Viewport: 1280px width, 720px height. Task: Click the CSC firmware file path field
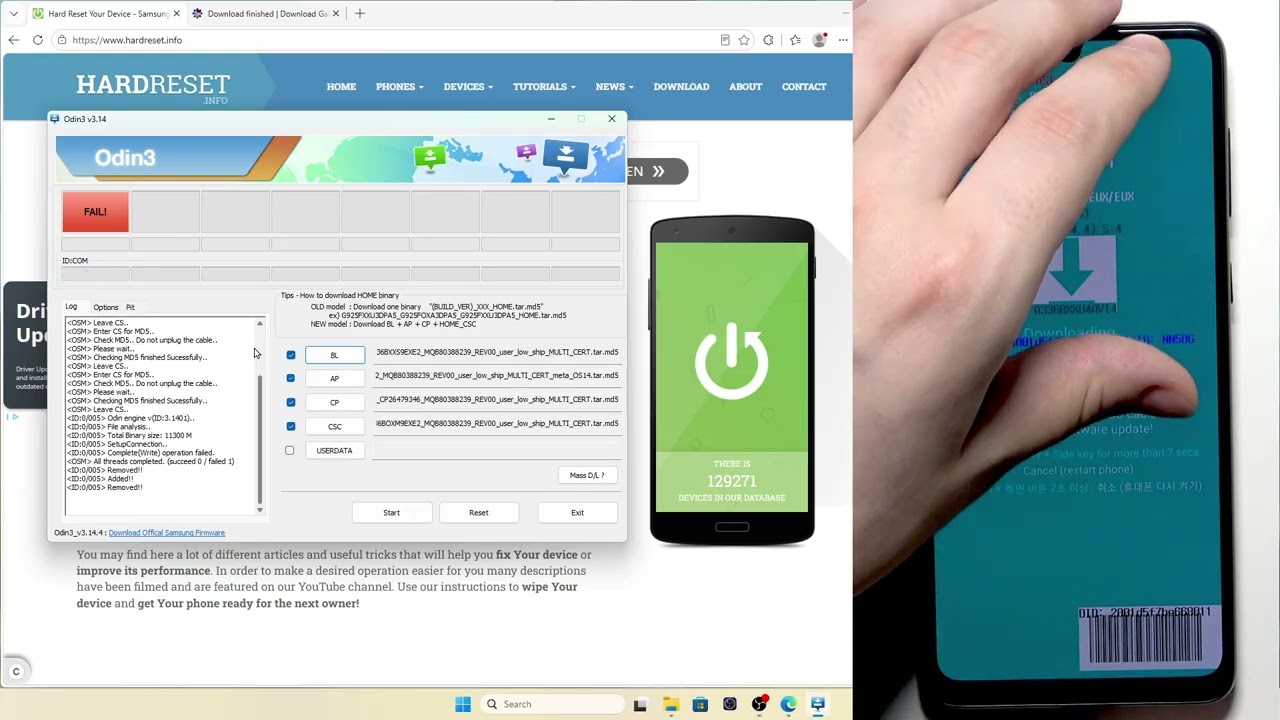tap(497, 424)
